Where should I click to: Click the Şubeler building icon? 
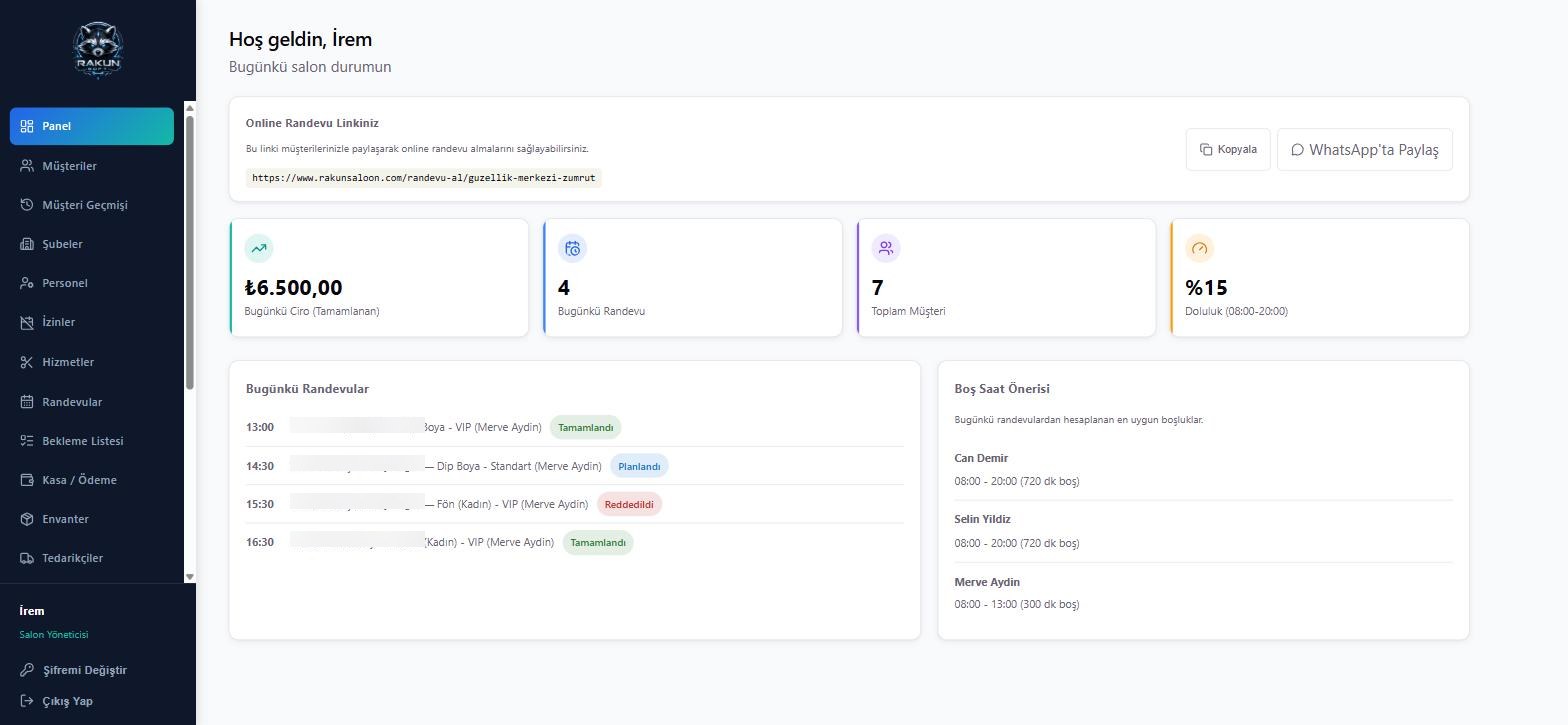27,244
